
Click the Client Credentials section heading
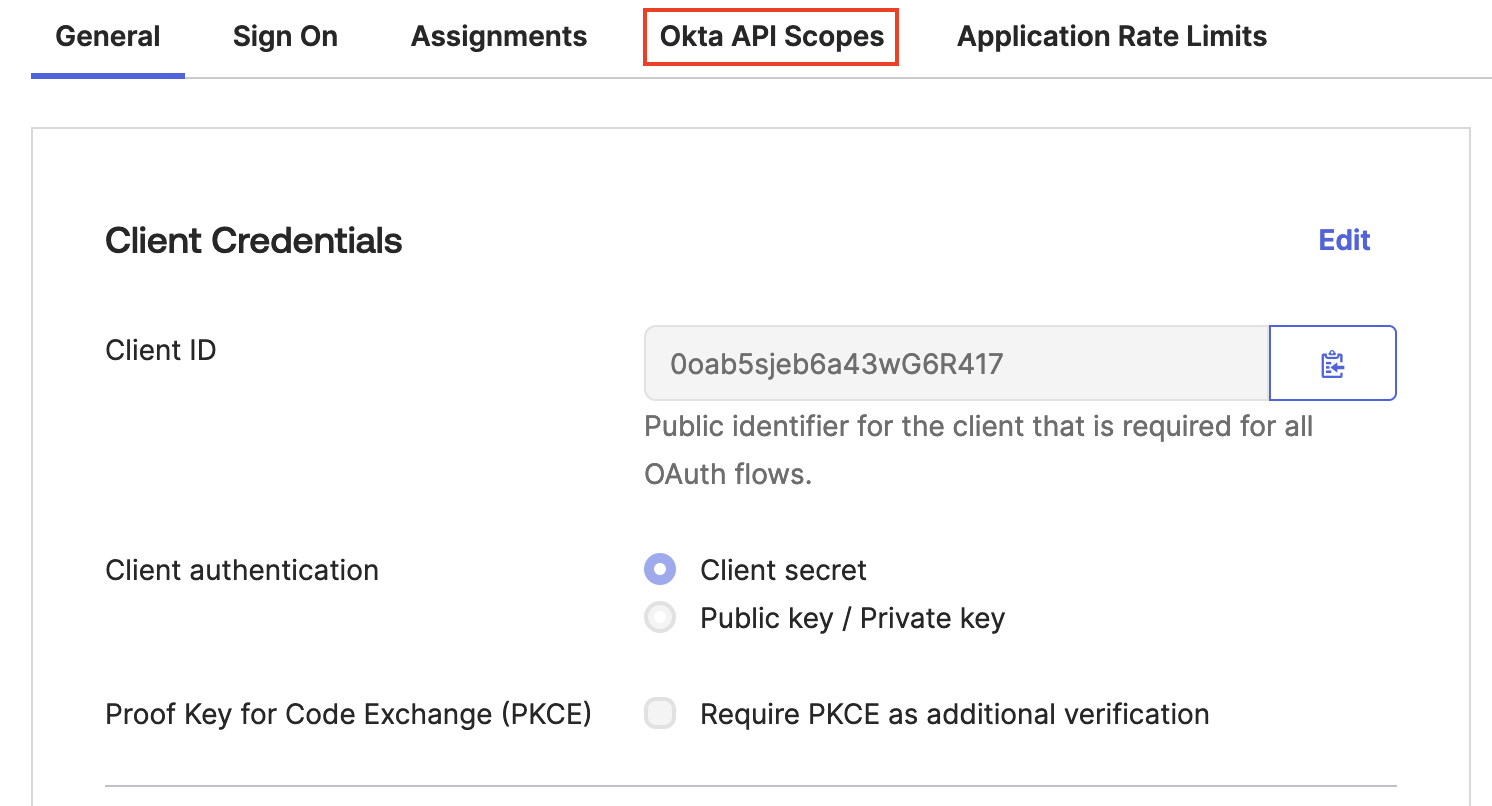click(x=253, y=241)
